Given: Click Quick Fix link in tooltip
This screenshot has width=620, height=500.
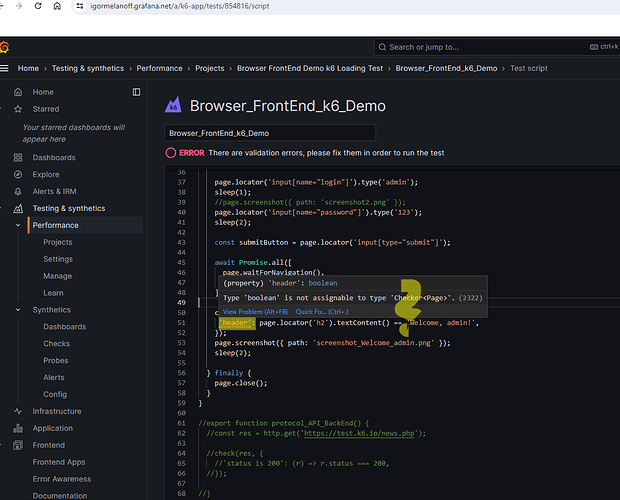Looking at the screenshot, I should coord(322,312).
